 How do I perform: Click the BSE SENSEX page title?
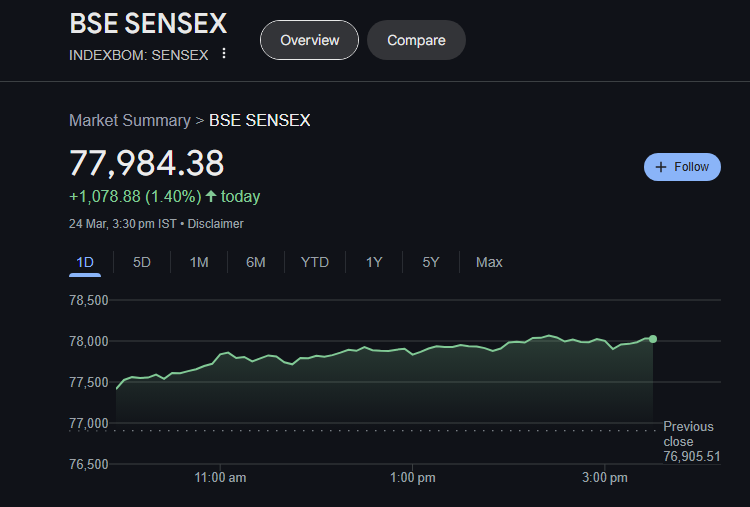coord(148,23)
